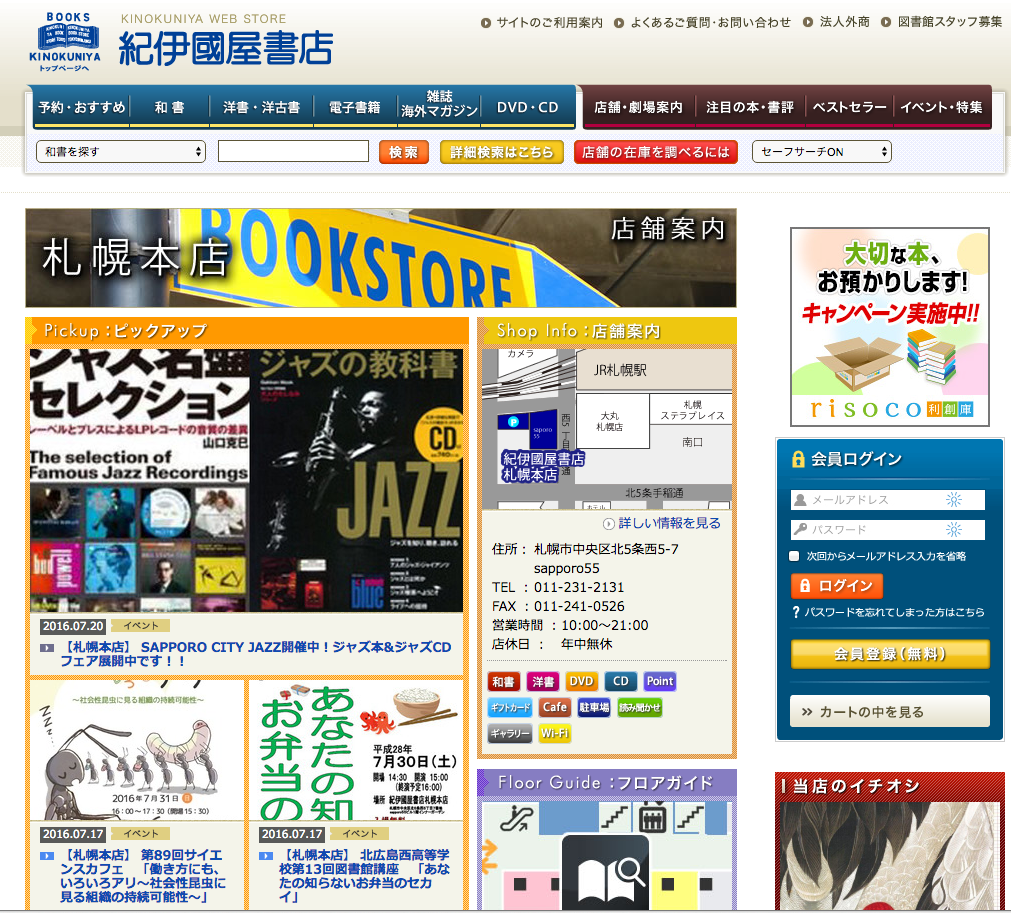Open the 電子書籍 navigation tab
The height and width of the screenshot is (913, 1011).
pyautogui.click(x=355, y=107)
